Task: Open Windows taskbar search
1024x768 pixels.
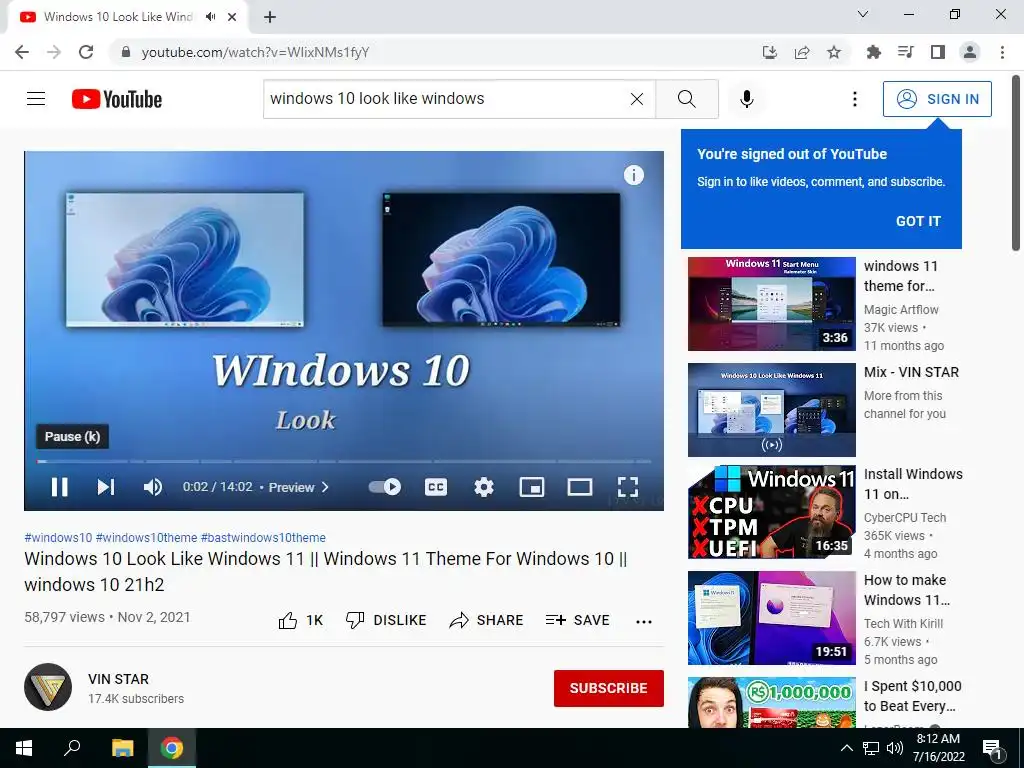Action: click(72, 748)
